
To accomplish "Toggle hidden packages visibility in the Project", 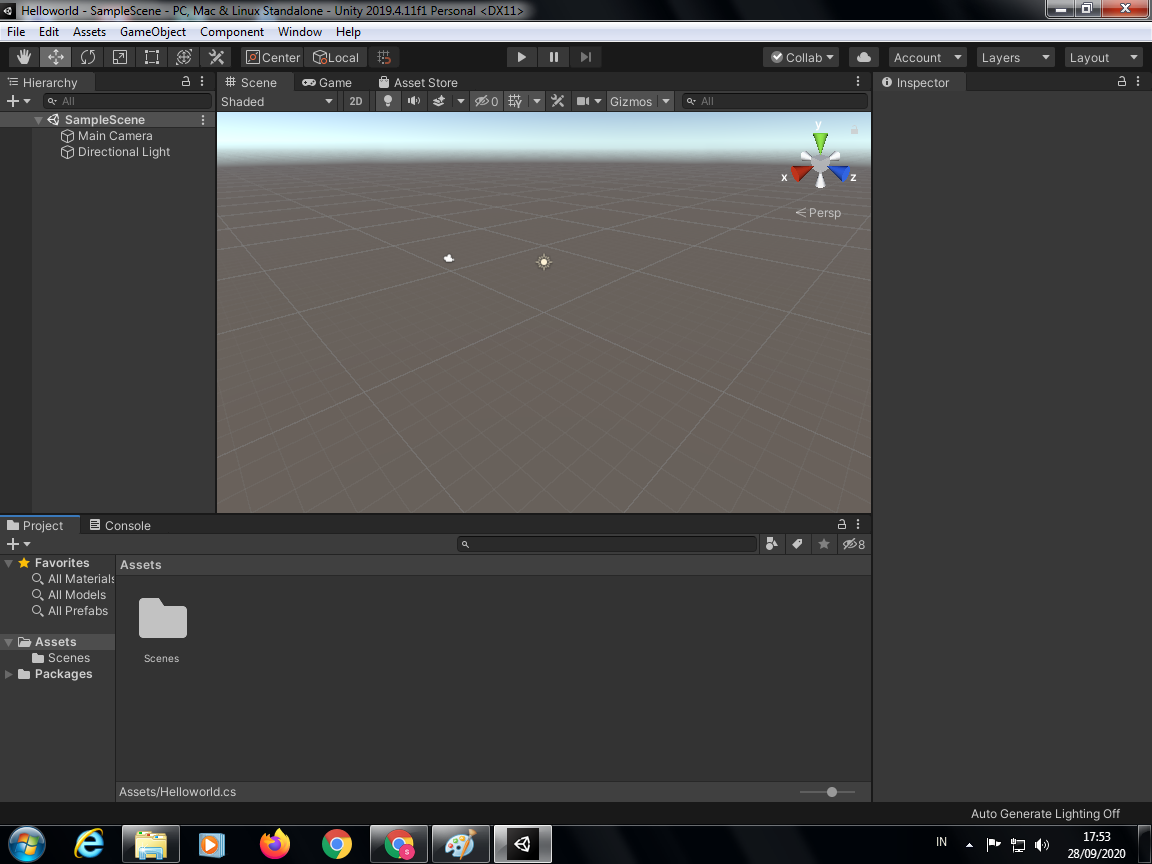I will 854,544.
